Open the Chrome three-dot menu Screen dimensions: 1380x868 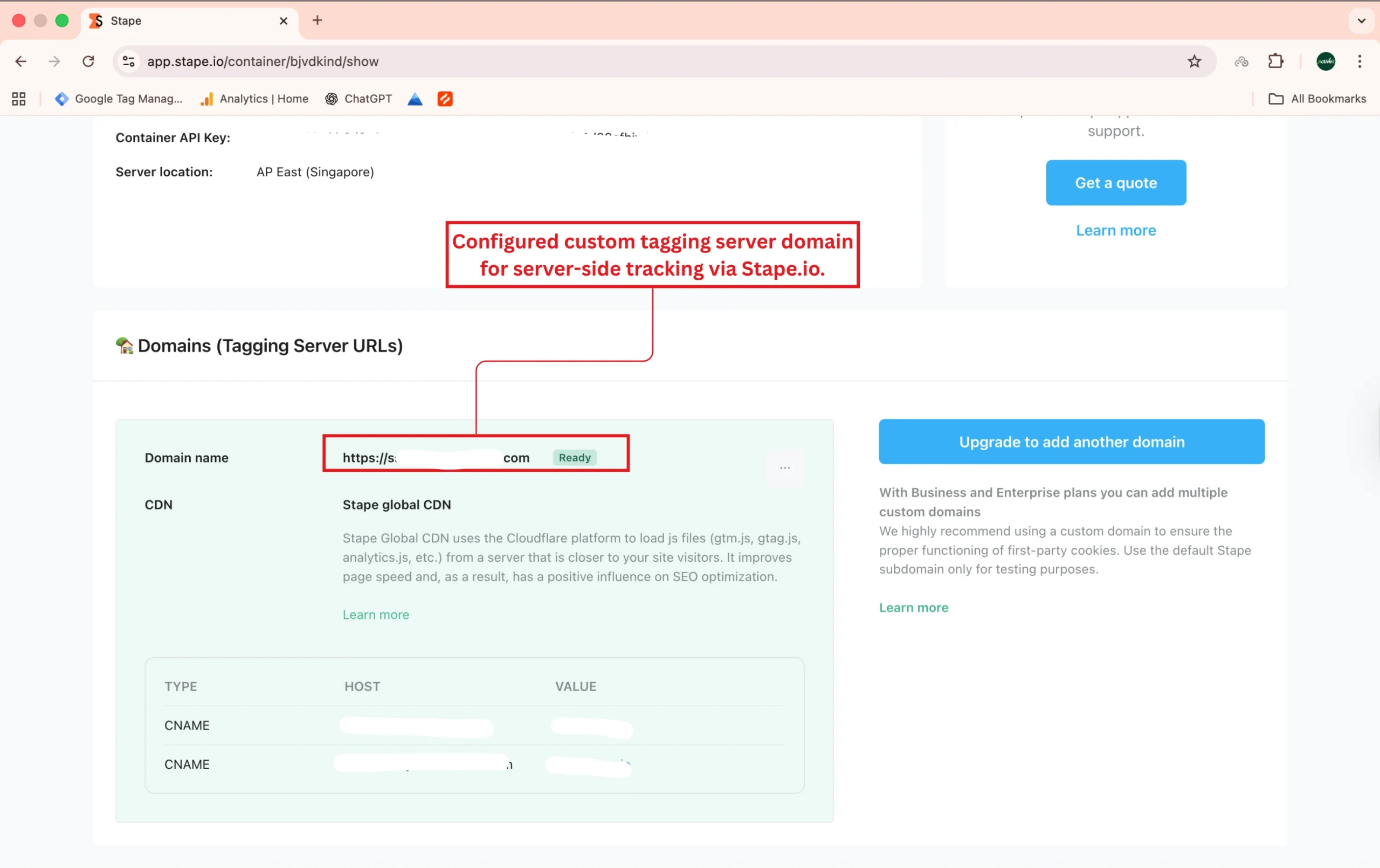click(1360, 61)
